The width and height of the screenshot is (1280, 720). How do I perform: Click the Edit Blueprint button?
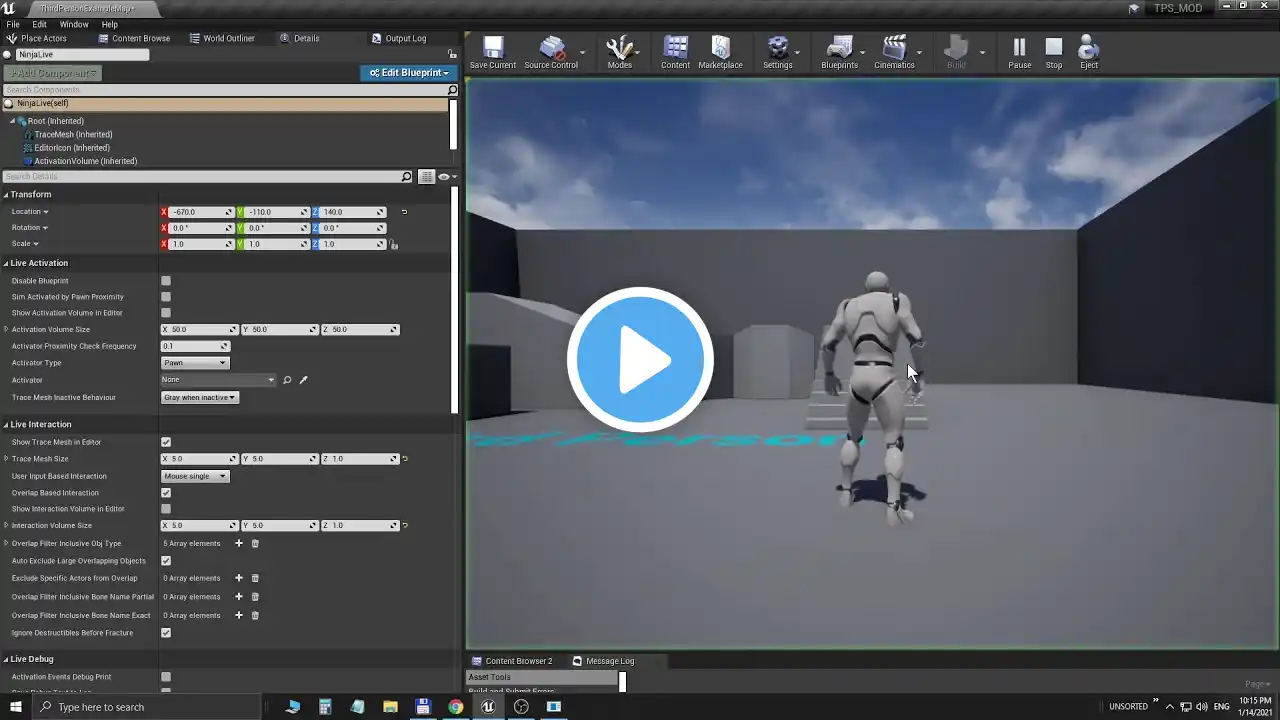point(408,73)
